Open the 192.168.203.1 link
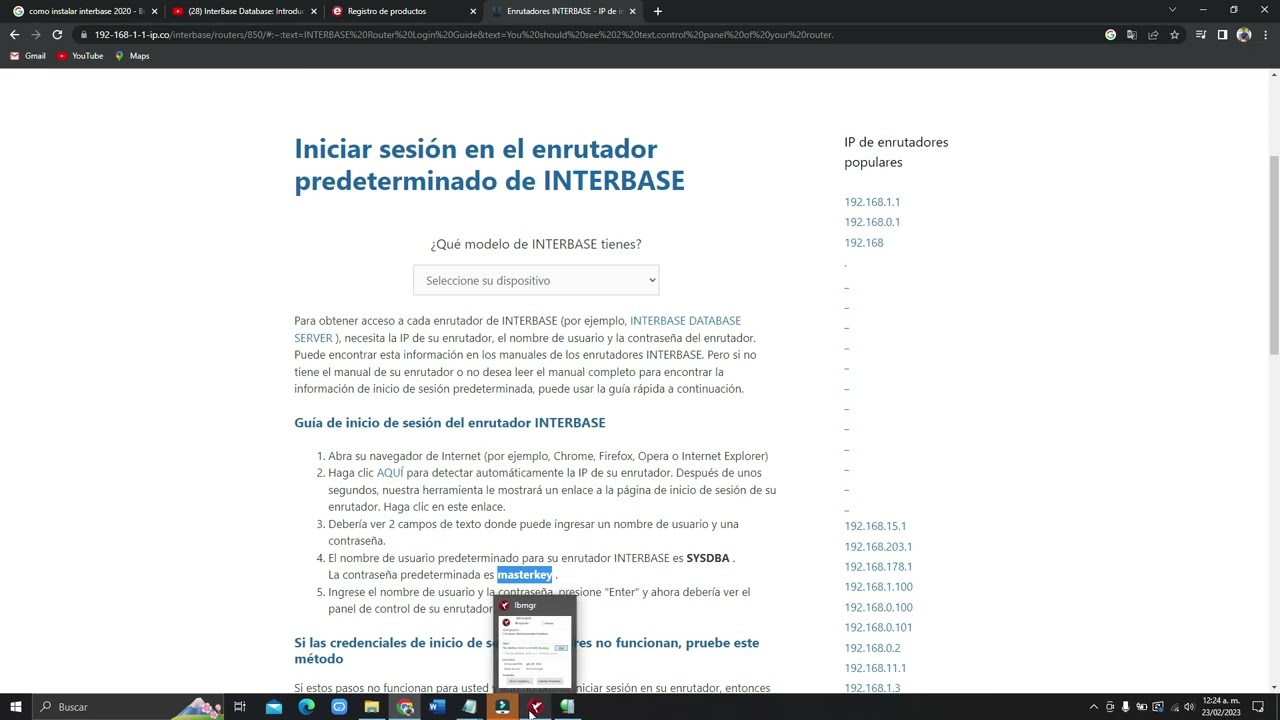Image resolution: width=1280 pixels, height=720 pixels. (x=878, y=547)
